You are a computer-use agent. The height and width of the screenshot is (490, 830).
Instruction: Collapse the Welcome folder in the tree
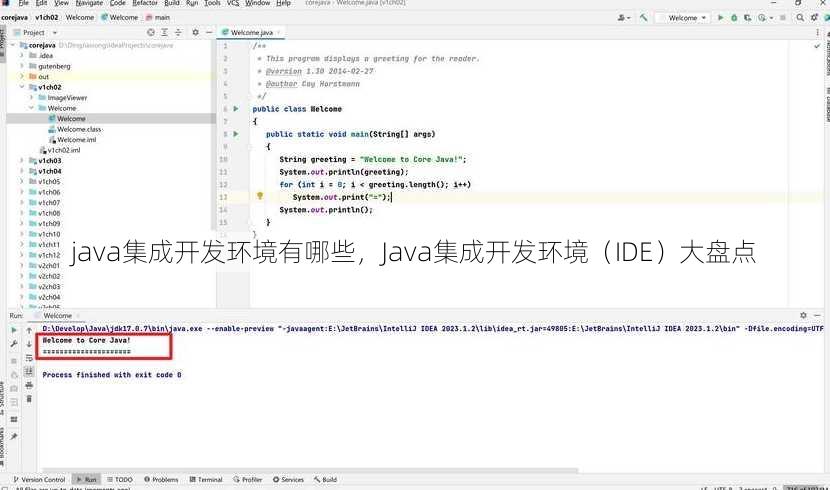31,108
